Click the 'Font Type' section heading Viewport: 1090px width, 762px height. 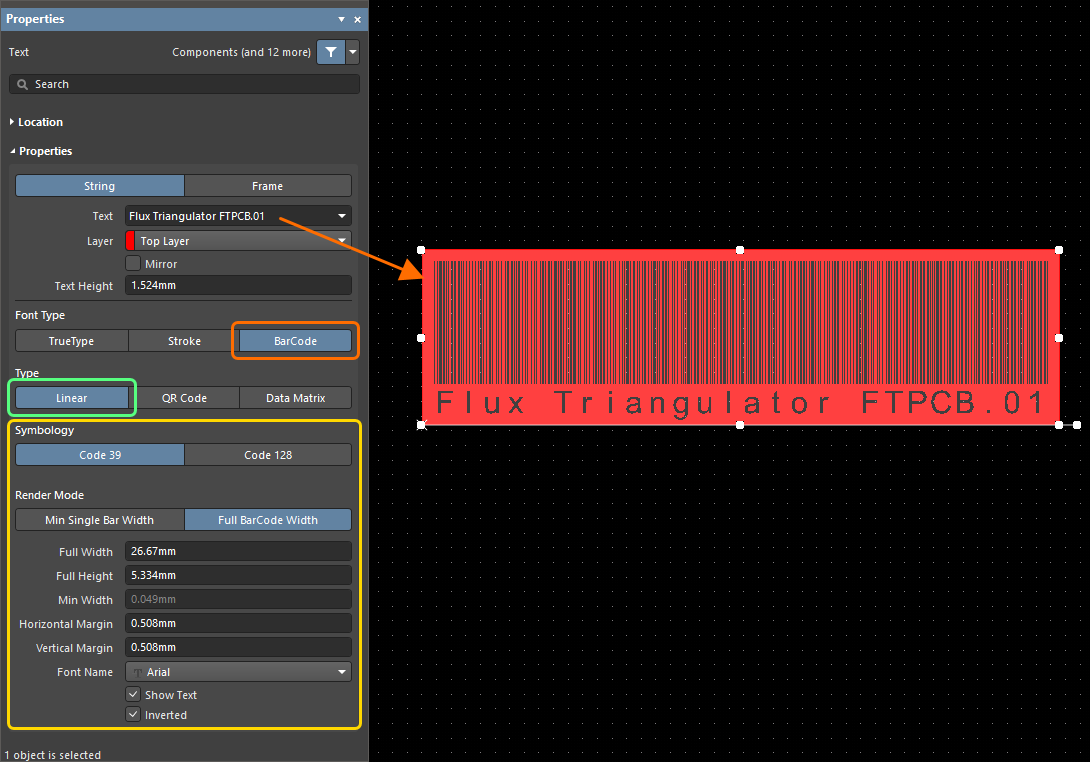pos(40,315)
